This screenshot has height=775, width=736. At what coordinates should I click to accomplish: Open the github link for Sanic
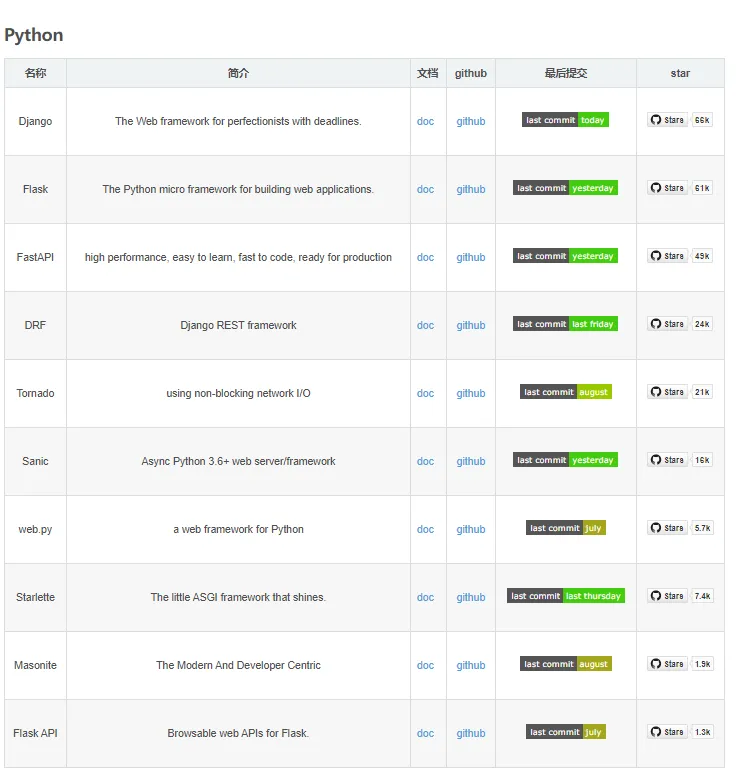(x=471, y=461)
